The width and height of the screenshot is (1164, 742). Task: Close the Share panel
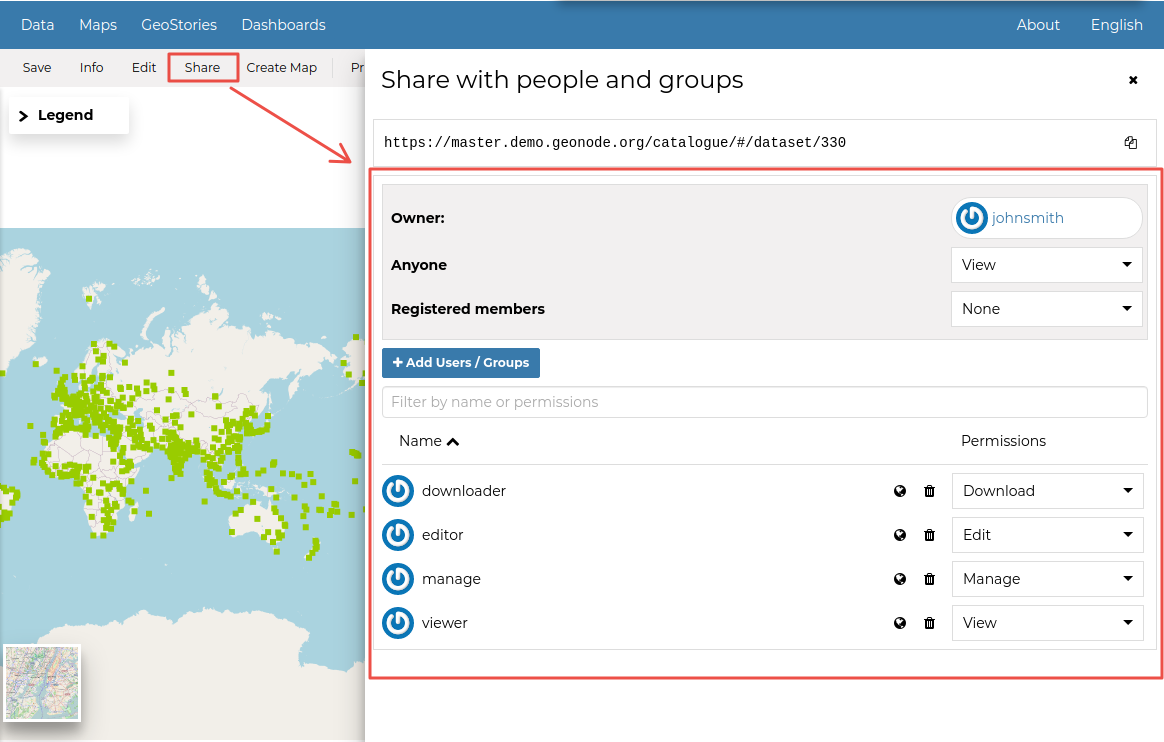pos(1133,80)
